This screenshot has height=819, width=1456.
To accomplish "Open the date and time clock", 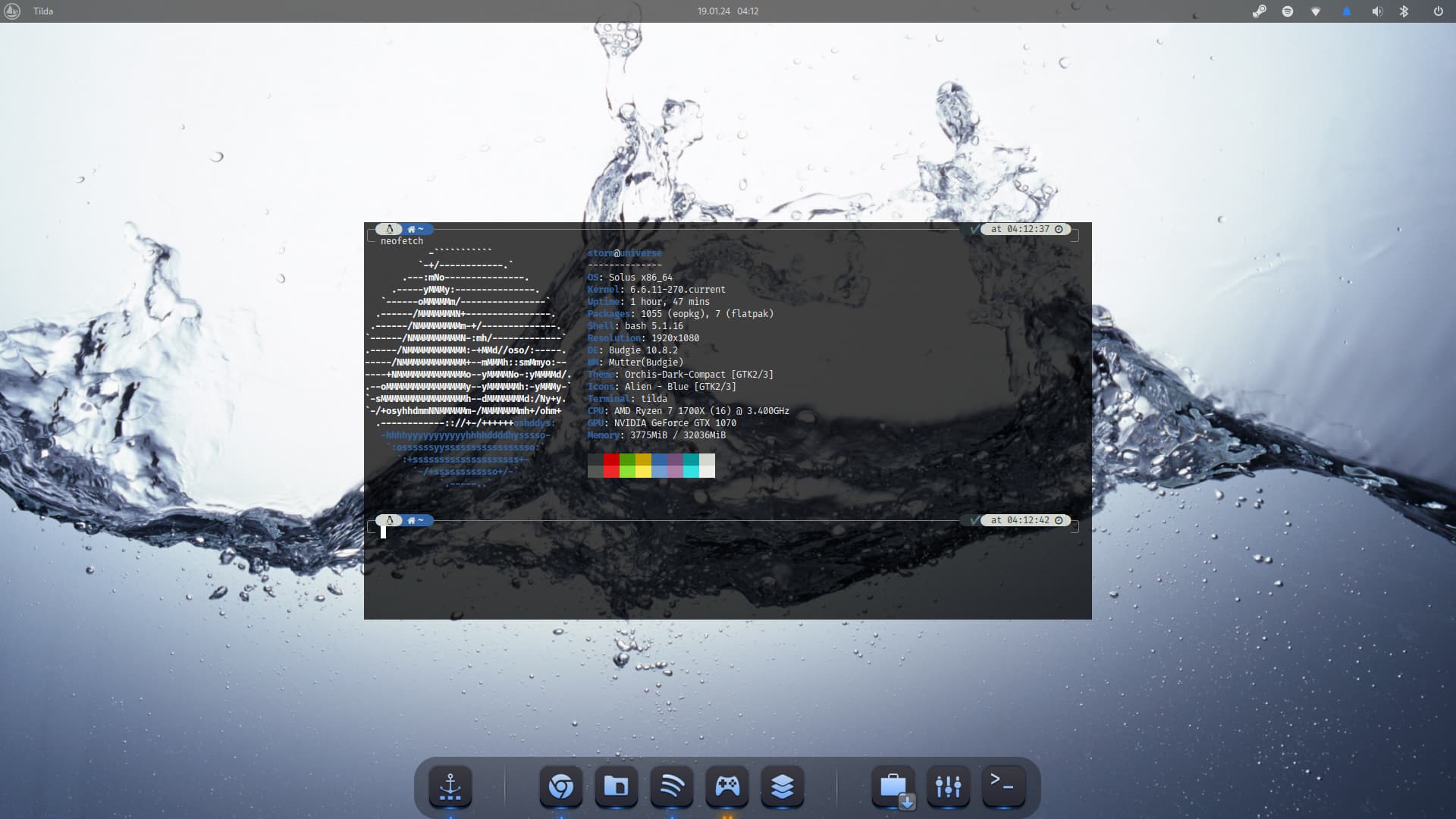I will coord(727,11).
